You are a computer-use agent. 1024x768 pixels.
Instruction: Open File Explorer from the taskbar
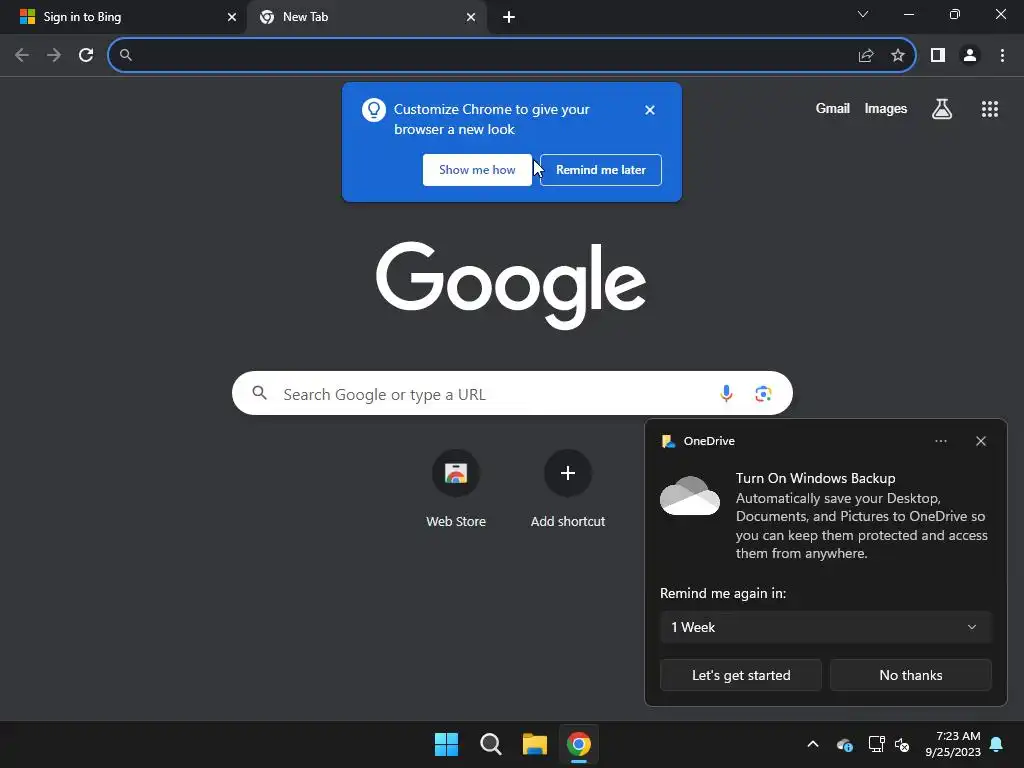click(534, 744)
